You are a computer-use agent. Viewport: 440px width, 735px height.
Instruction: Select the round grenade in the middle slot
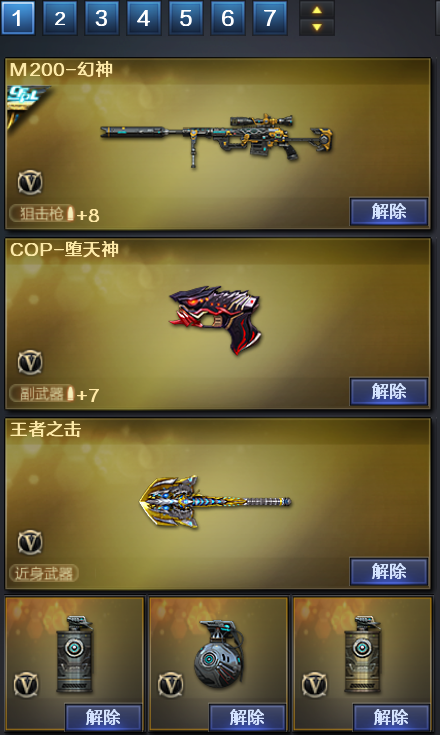click(x=219, y=654)
